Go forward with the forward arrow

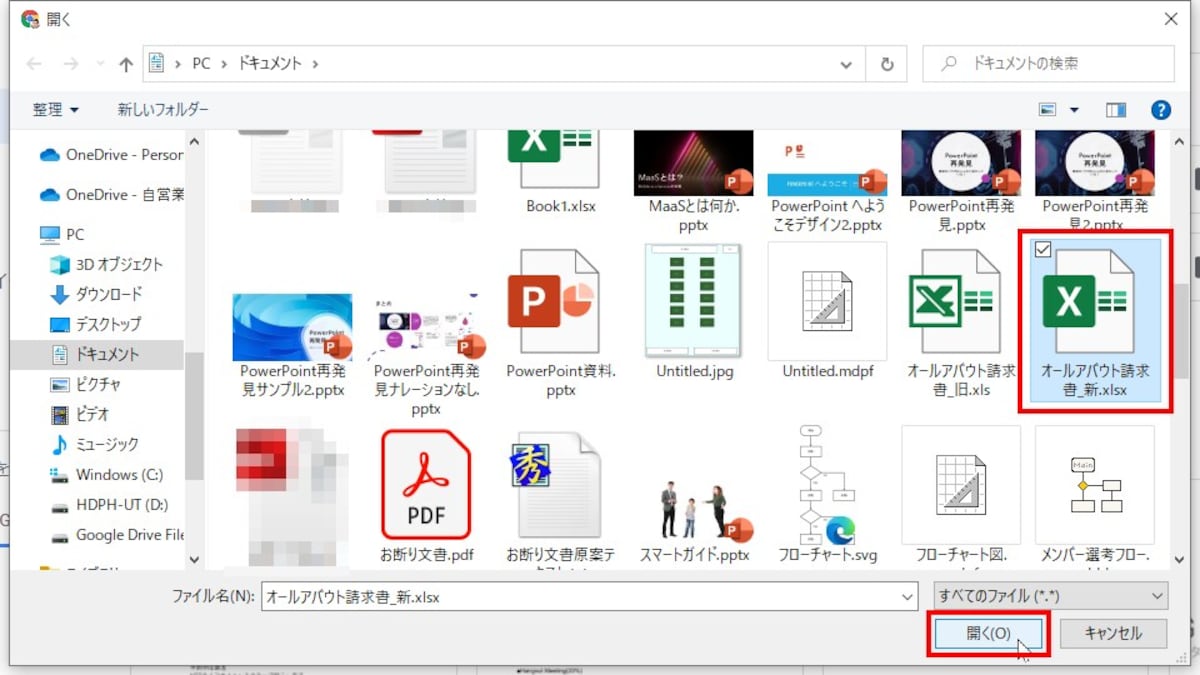click(x=72, y=63)
